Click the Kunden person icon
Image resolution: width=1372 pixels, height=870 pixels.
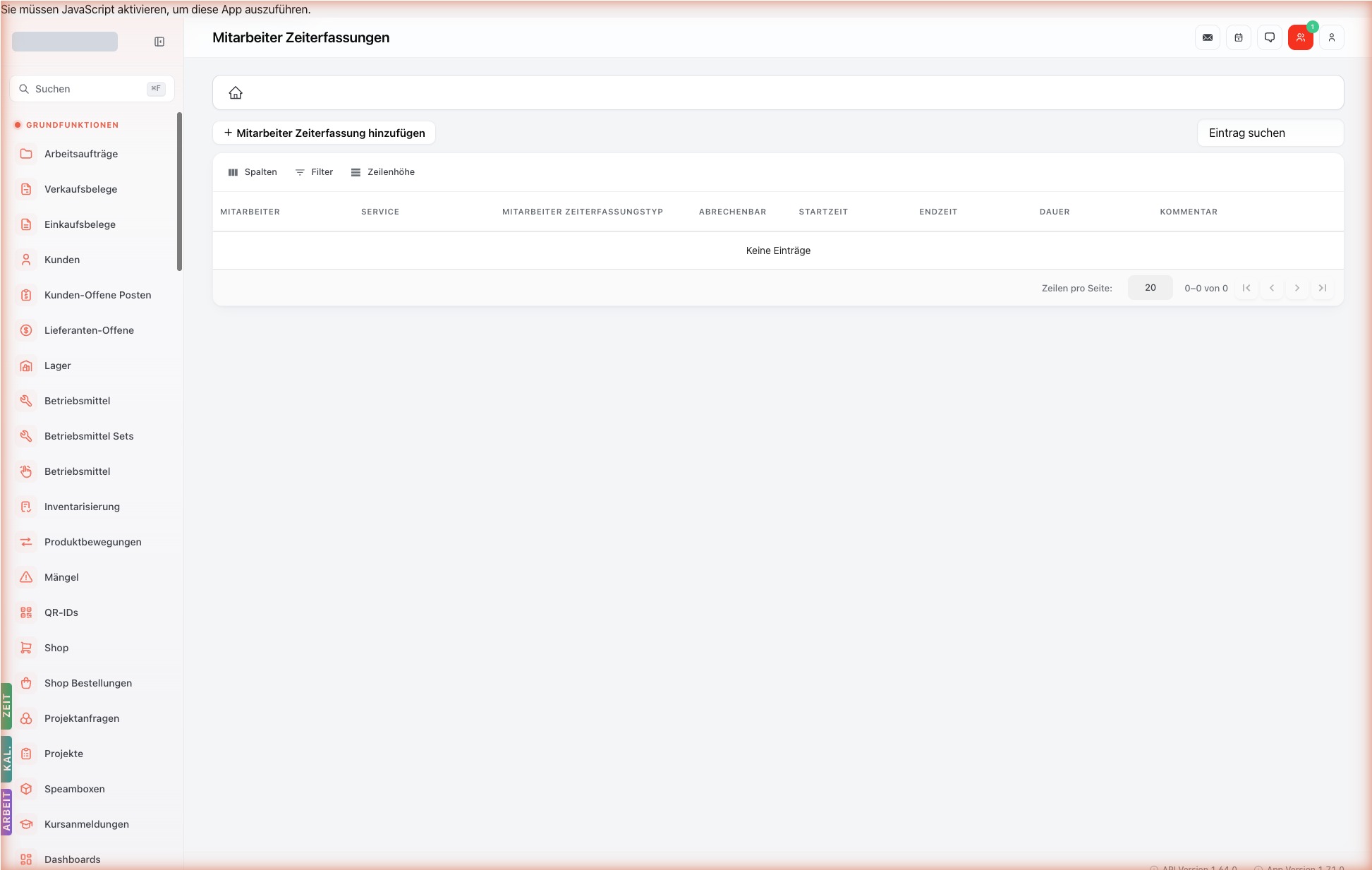pos(26,260)
